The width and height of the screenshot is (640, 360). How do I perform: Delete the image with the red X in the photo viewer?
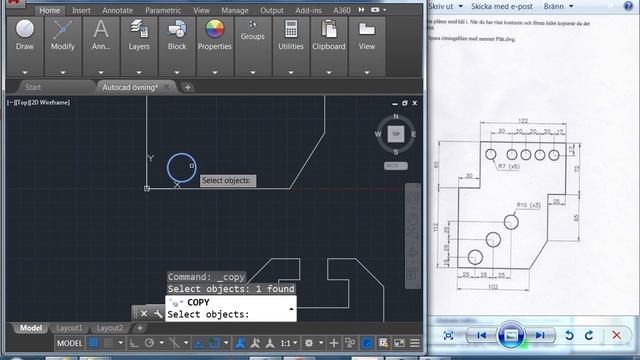(616, 336)
